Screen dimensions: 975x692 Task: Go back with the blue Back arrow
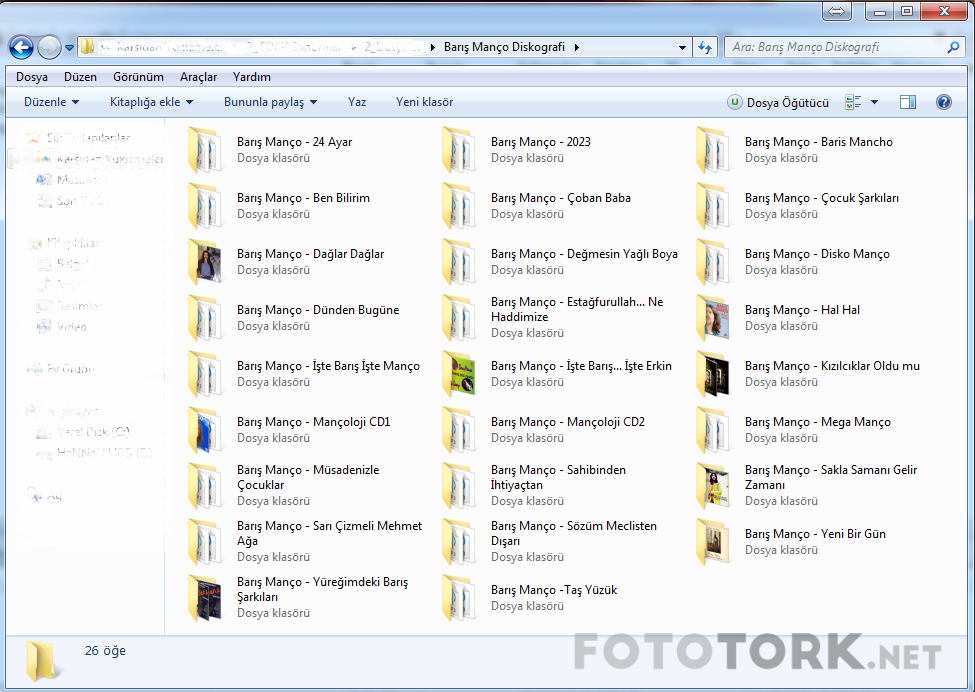pos(21,47)
